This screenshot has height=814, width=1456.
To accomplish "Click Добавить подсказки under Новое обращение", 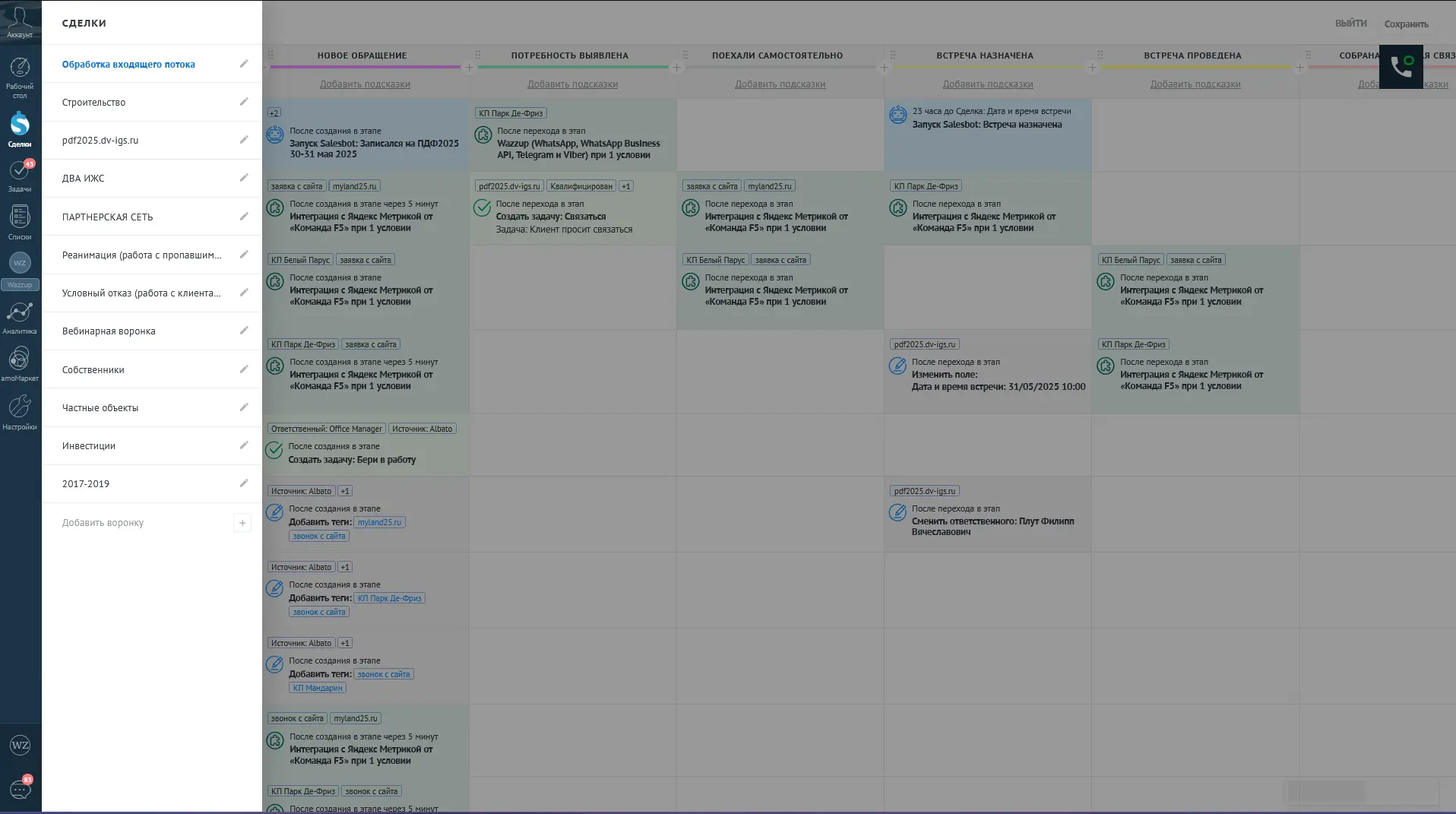I will (365, 84).
